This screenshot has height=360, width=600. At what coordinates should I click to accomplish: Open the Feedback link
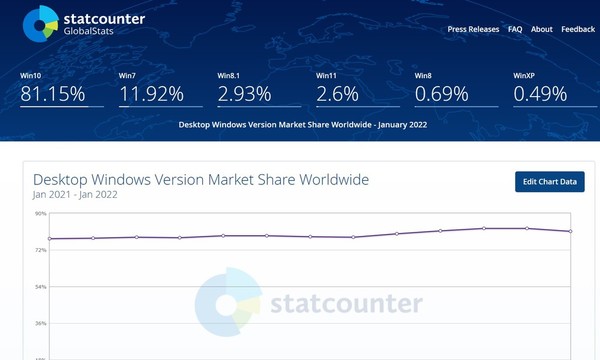578,29
